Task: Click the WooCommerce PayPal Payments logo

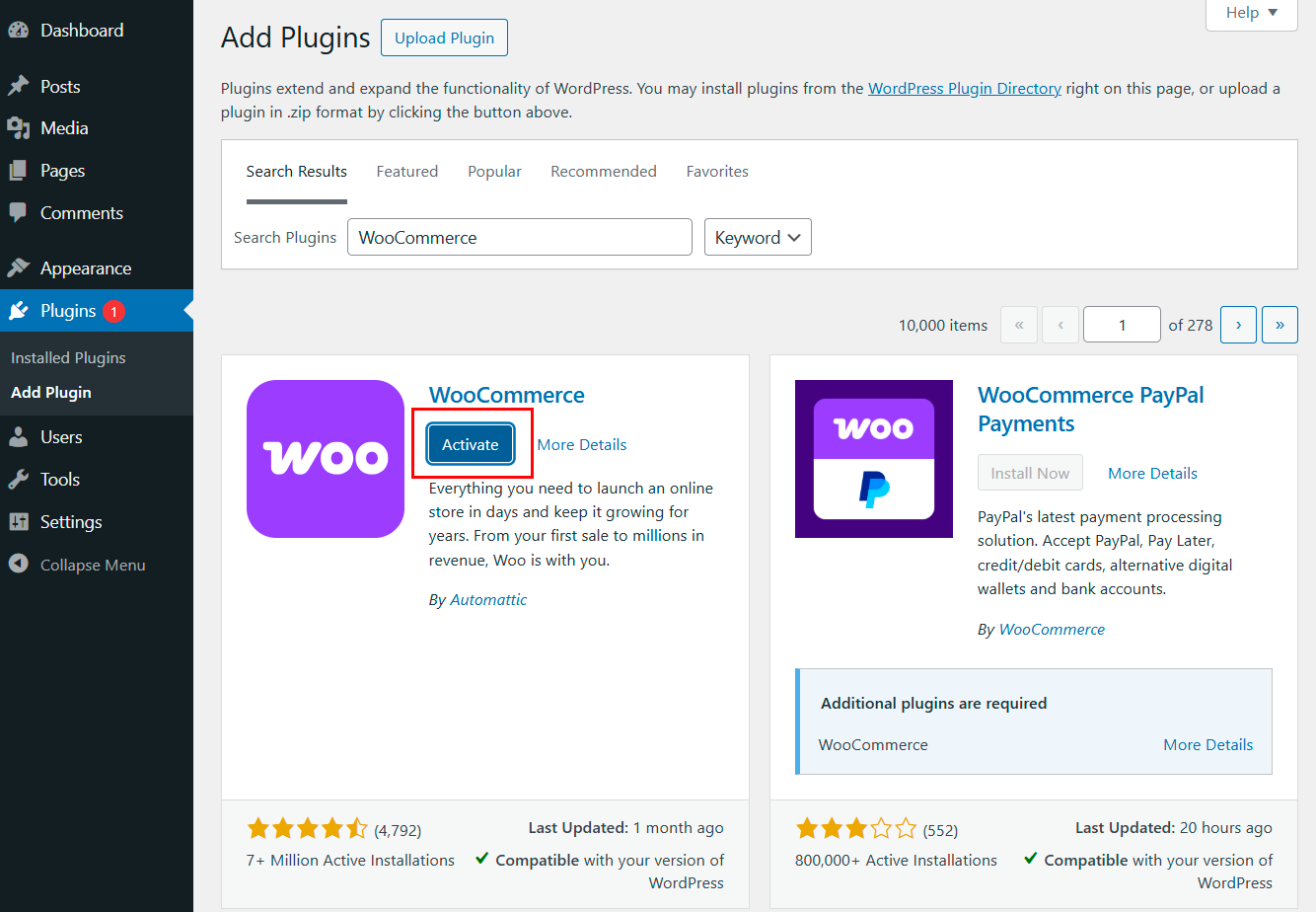Action: click(874, 459)
